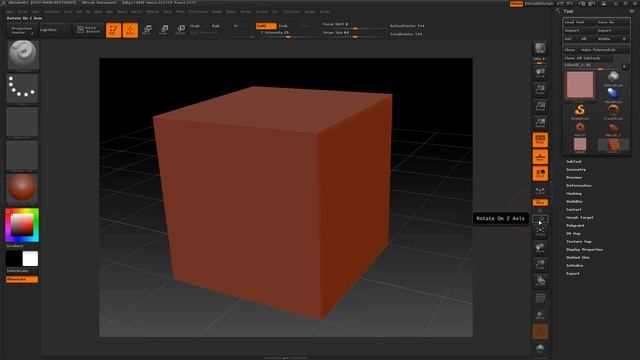
Task: Expand the Morph Target section
Action: tap(580, 218)
